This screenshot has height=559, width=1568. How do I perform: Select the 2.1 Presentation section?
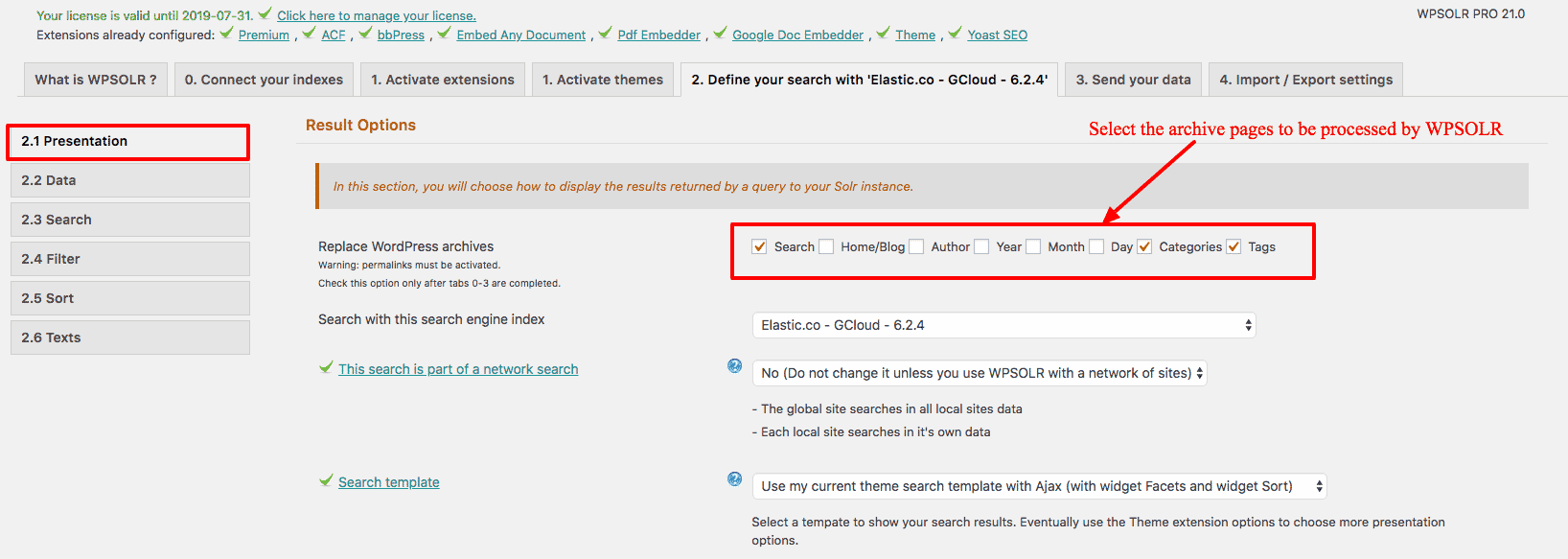pos(128,141)
